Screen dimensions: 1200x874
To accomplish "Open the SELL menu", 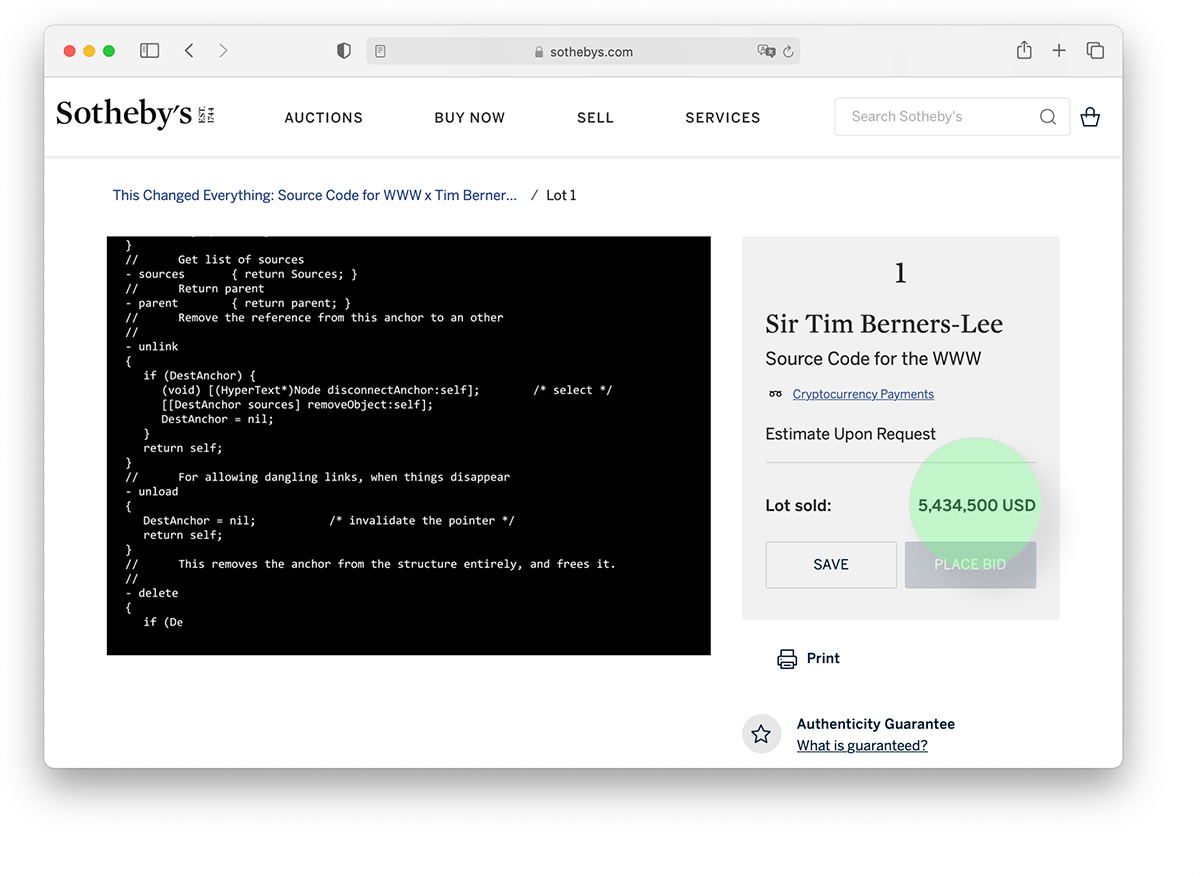I will coord(595,117).
